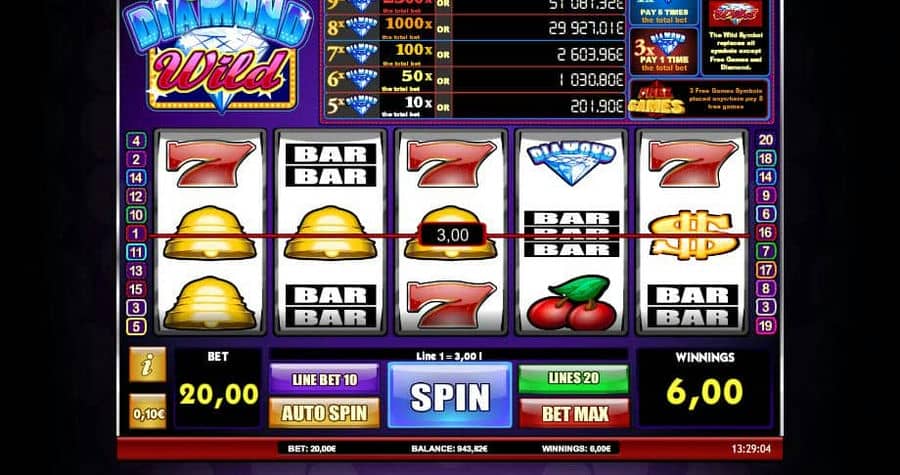Image resolution: width=900 pixels, height=475 pixels.
Task: Hit the blue SPIN button
Action: point(449,395)
